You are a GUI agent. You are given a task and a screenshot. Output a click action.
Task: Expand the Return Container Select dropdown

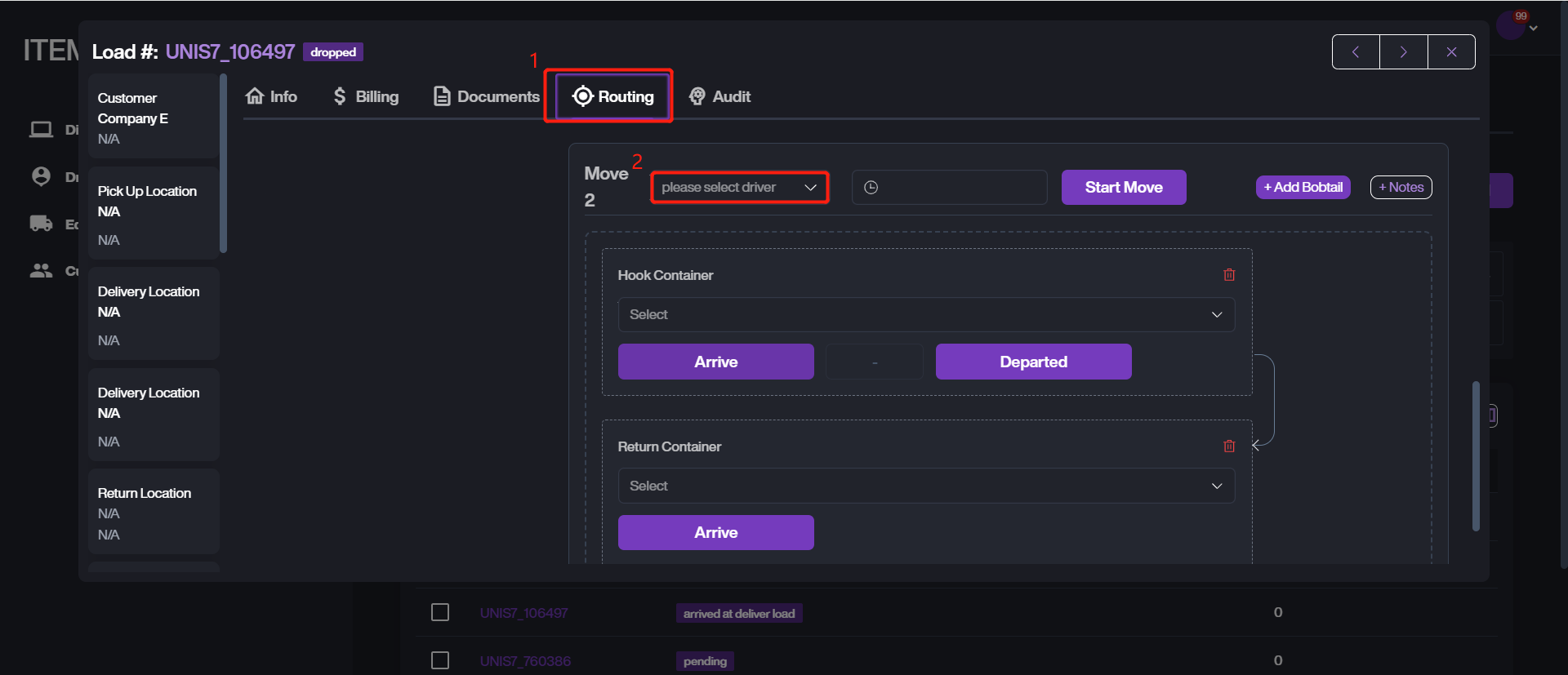[926, 486]
